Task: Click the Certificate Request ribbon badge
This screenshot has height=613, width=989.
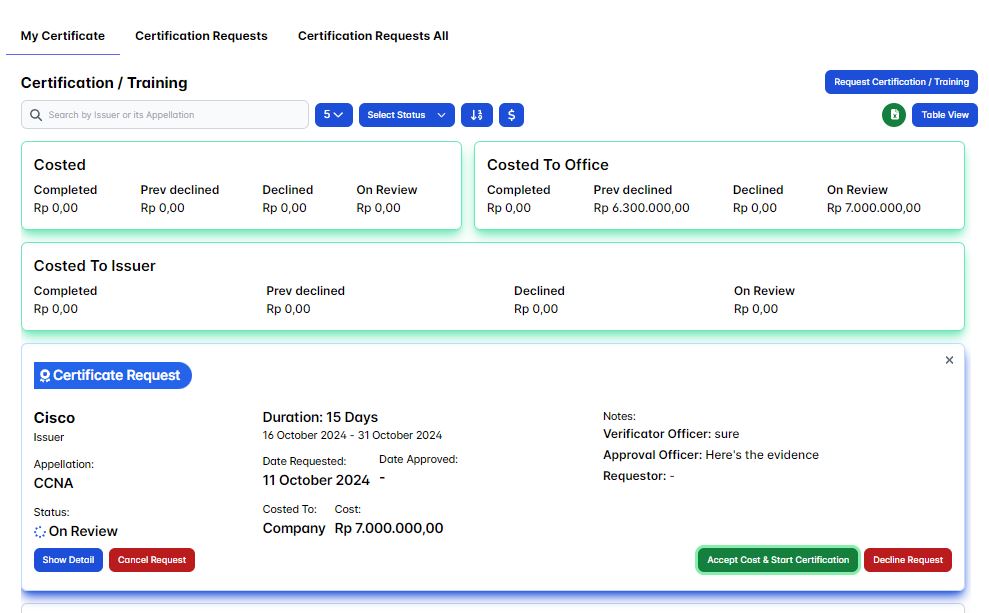Action: (x=112, y=376)
